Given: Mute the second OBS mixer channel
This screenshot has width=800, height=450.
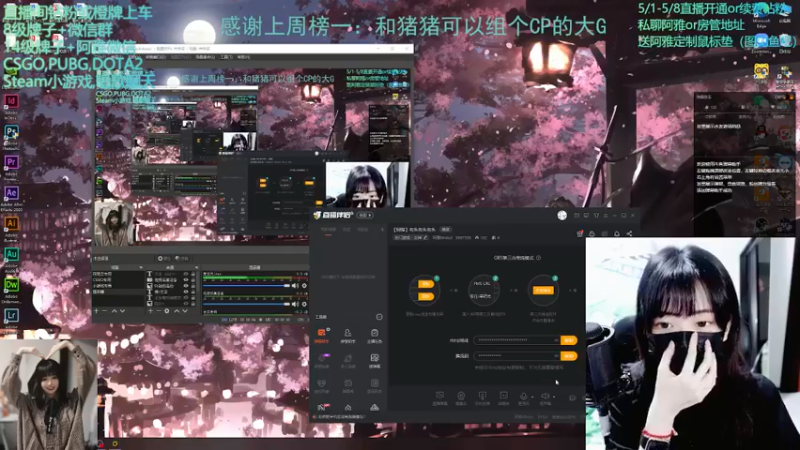Looking at the screenshot, I should click(x=295, y=304).
